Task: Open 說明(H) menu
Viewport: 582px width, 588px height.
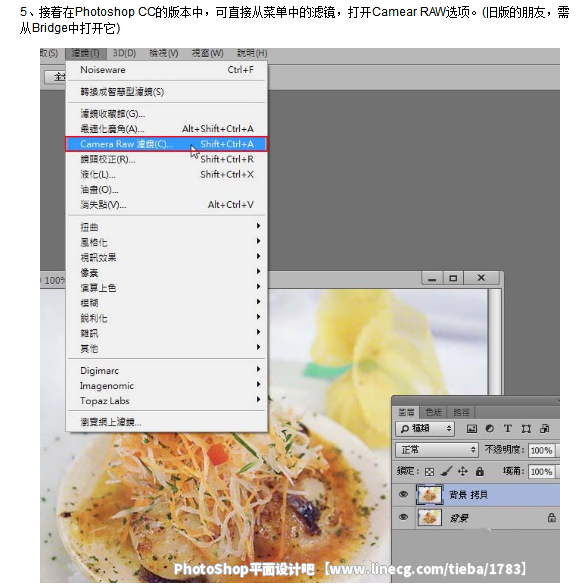Action: (x=252, y=54)
